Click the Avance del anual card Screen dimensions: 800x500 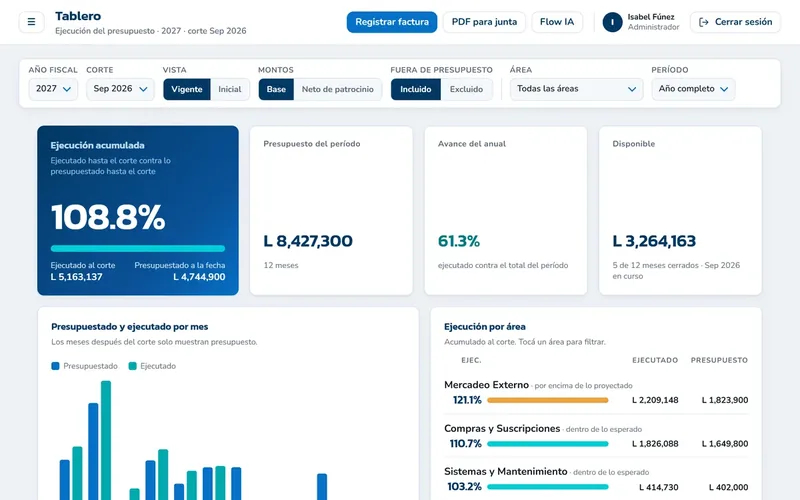[x=506, y=210]
